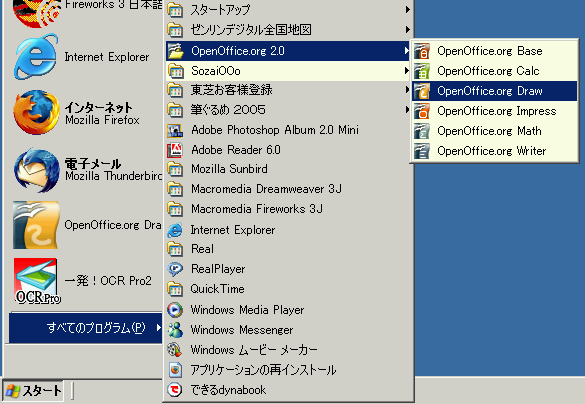Viewport: 585px width, 404px height.
Task: Expand the スタートアップ submenu arrow
Action: (407, 10)
